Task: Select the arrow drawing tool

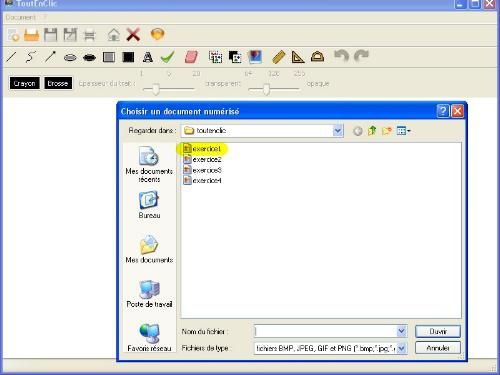Action: point(50,57)
